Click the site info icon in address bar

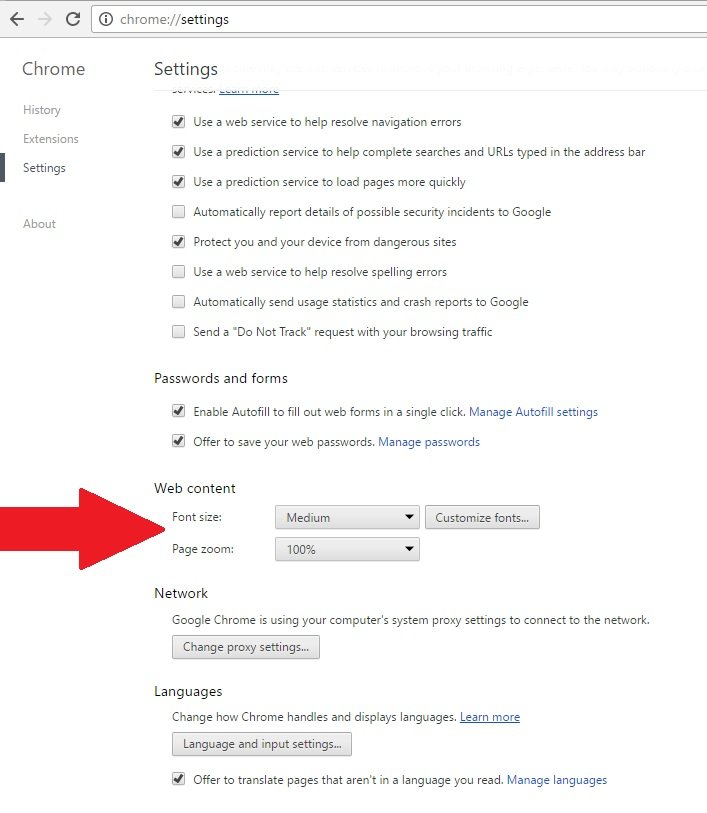coord(106,19)
